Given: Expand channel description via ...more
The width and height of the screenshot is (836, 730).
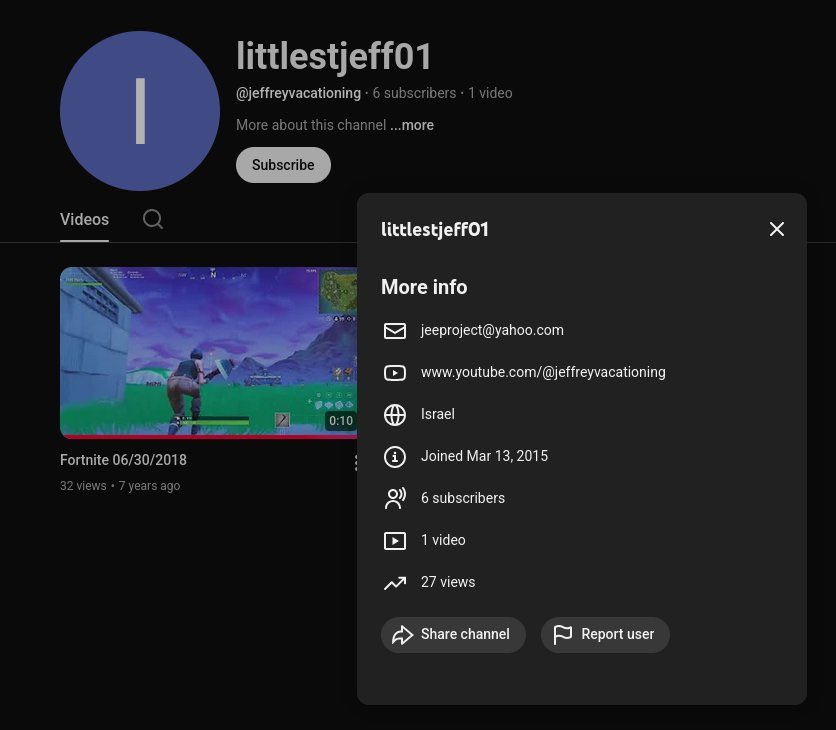Looking at the screenshot, I should point(412,125).
